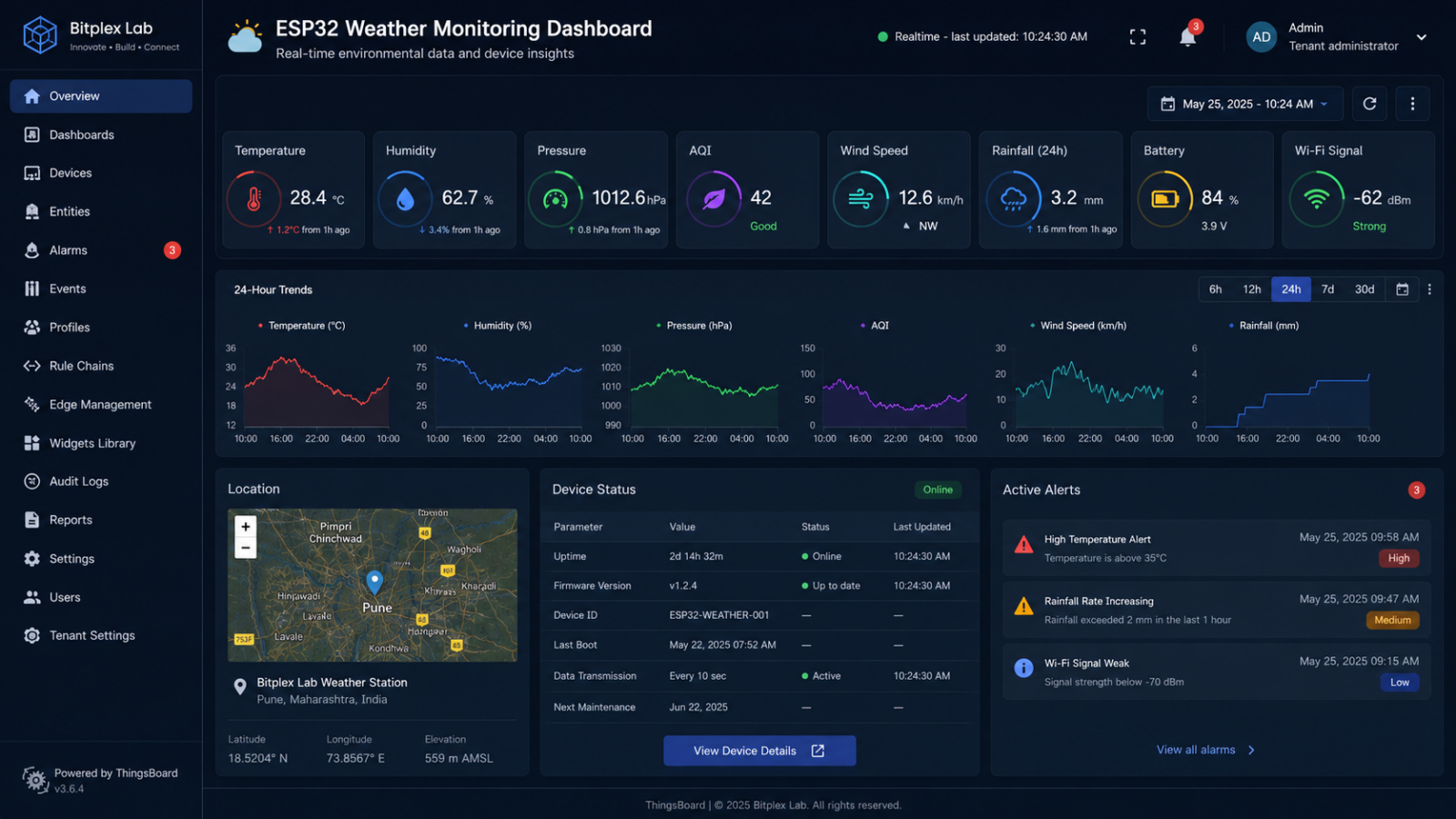Click the High Temperature Alert warning icon
This screenshot has width=1456, height=819.
click(x=1024, y=544)
